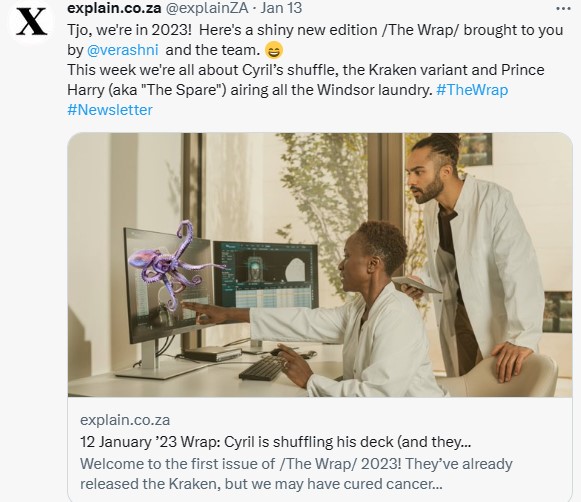Screen dimensions: 581x502
Task: Open the #TheWrap hashtag
Action: (472, 90)
